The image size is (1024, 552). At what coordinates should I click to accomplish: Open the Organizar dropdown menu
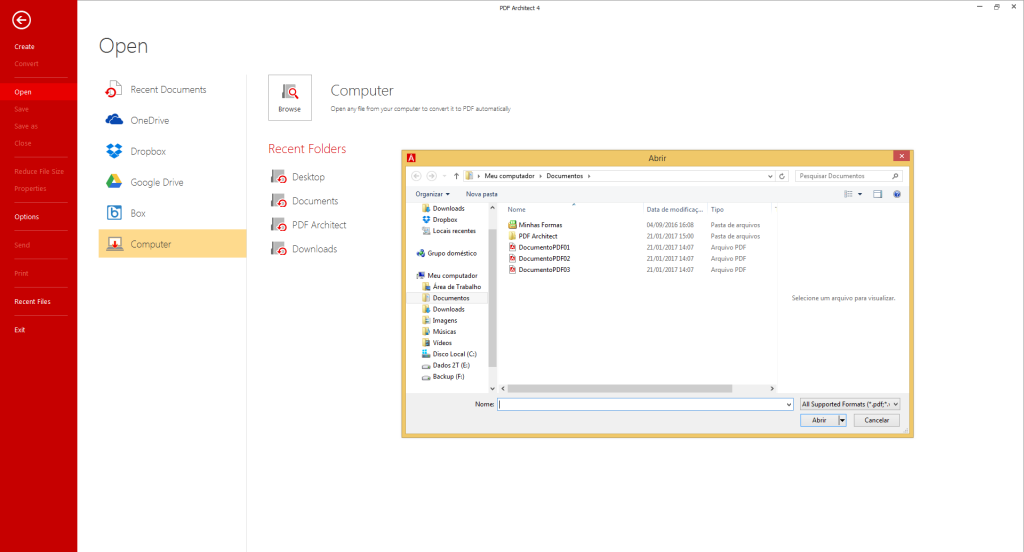432,194
